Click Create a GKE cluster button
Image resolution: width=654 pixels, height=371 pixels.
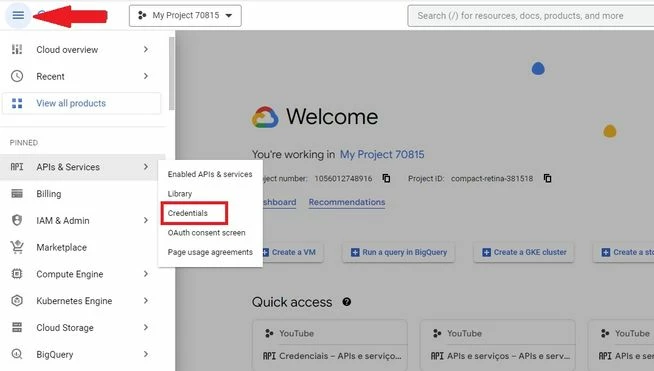[x=524, y=252]
